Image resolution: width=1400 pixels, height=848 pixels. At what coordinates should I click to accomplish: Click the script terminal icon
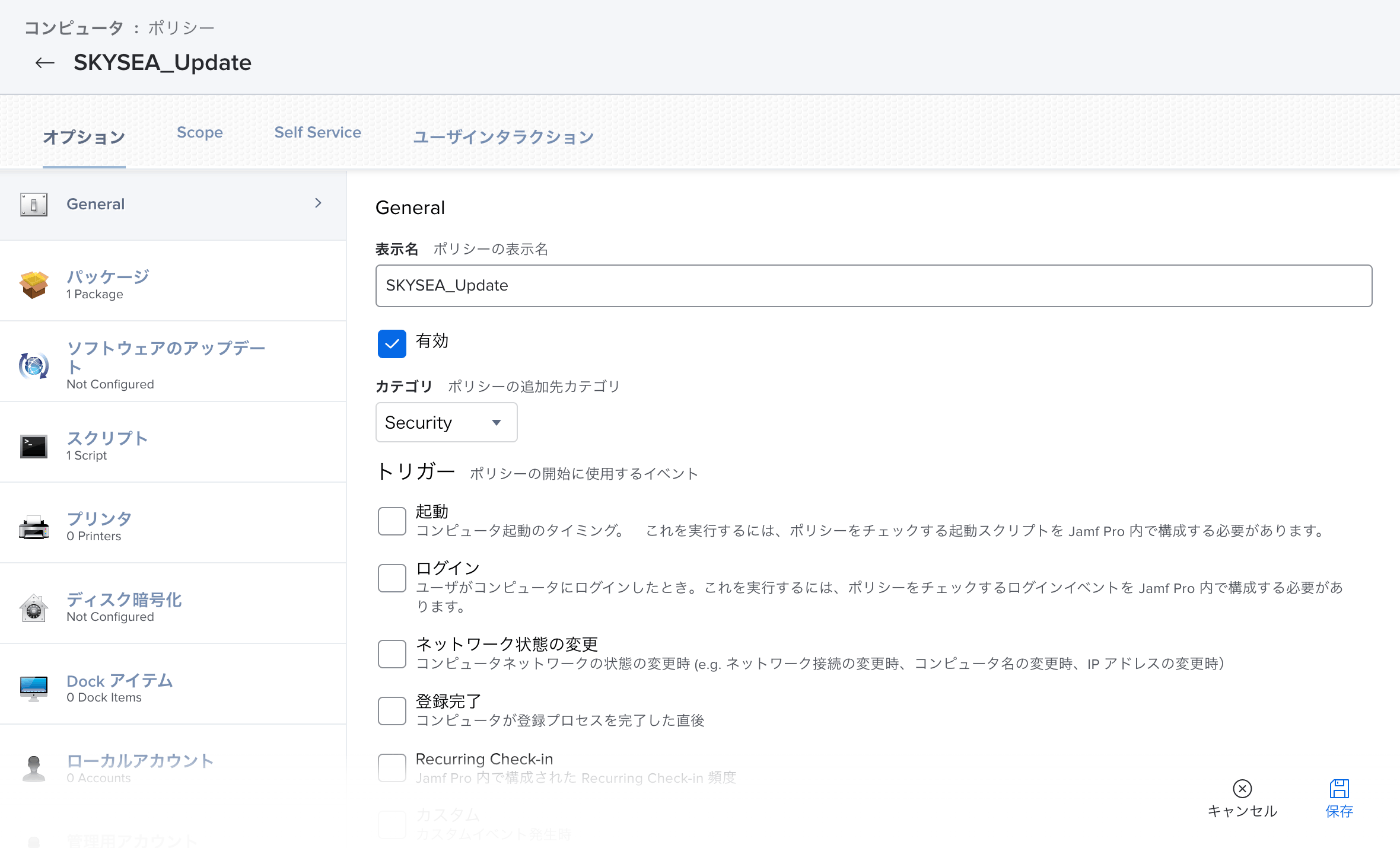(x=34, y=447)
